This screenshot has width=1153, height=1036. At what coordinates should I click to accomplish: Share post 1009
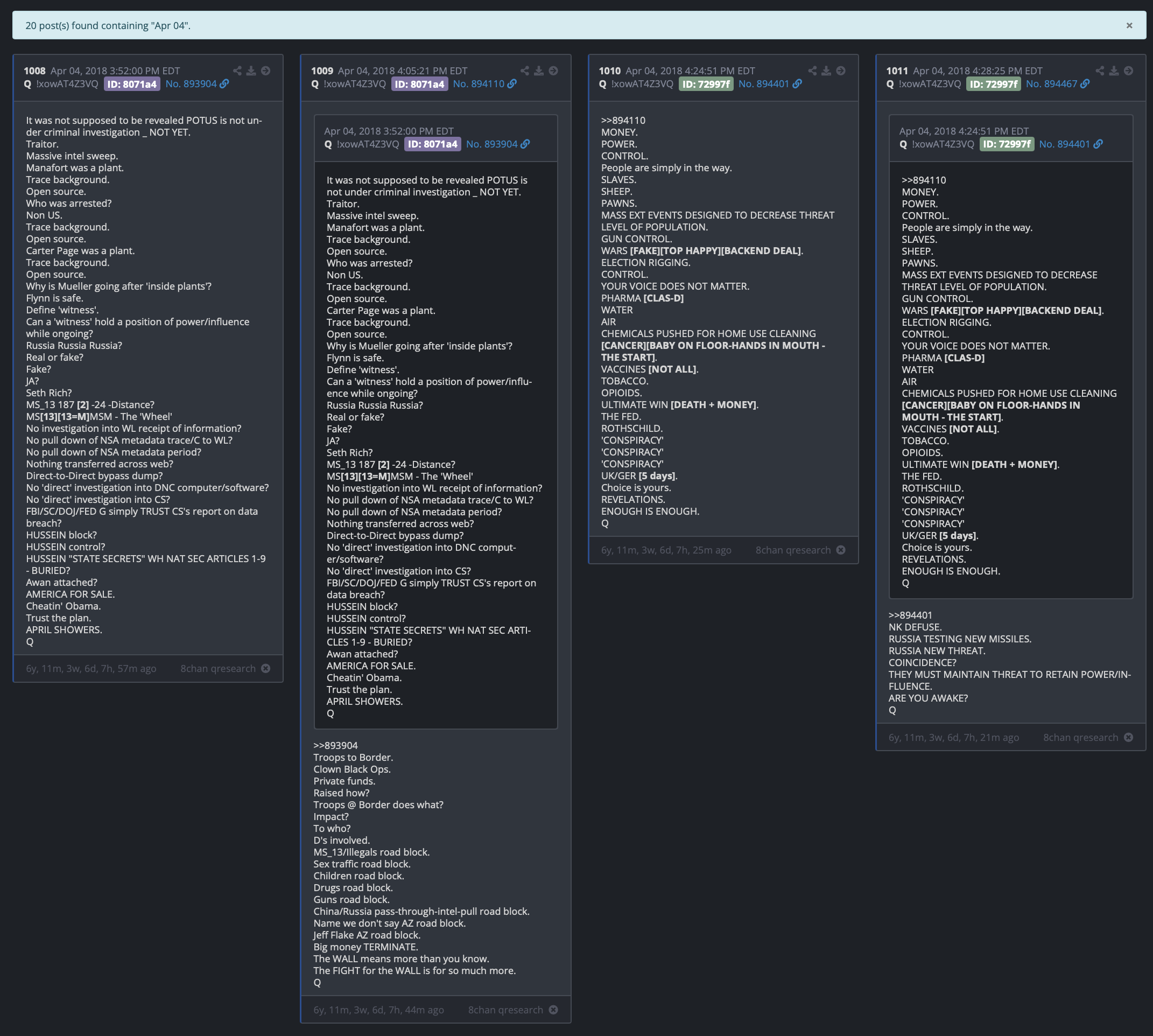point(525,71)
